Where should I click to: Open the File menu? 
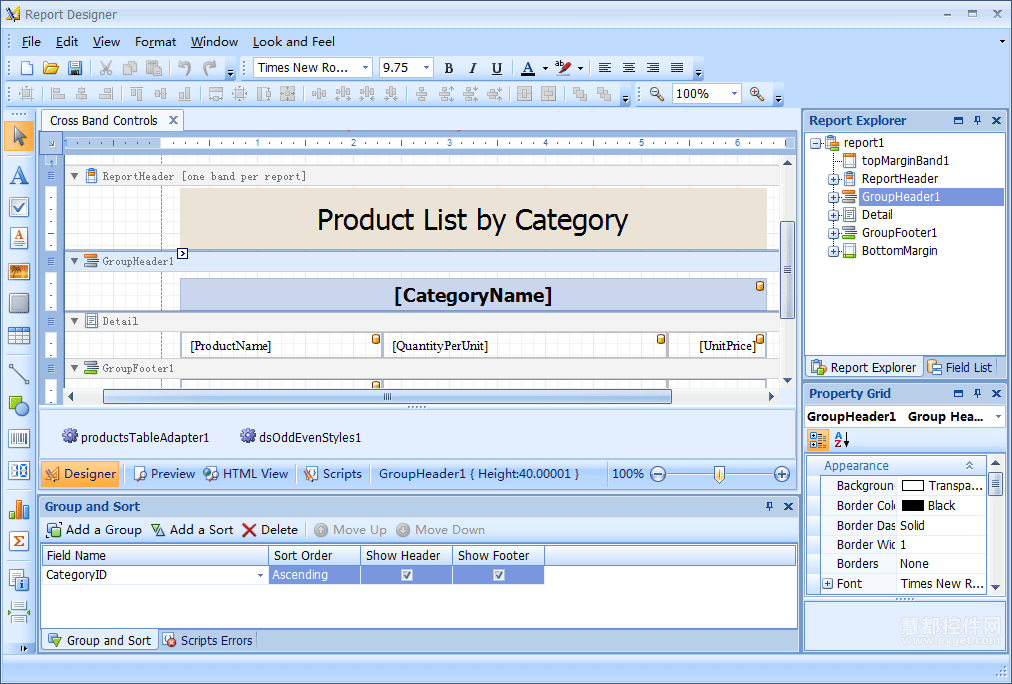pos(31,42)
